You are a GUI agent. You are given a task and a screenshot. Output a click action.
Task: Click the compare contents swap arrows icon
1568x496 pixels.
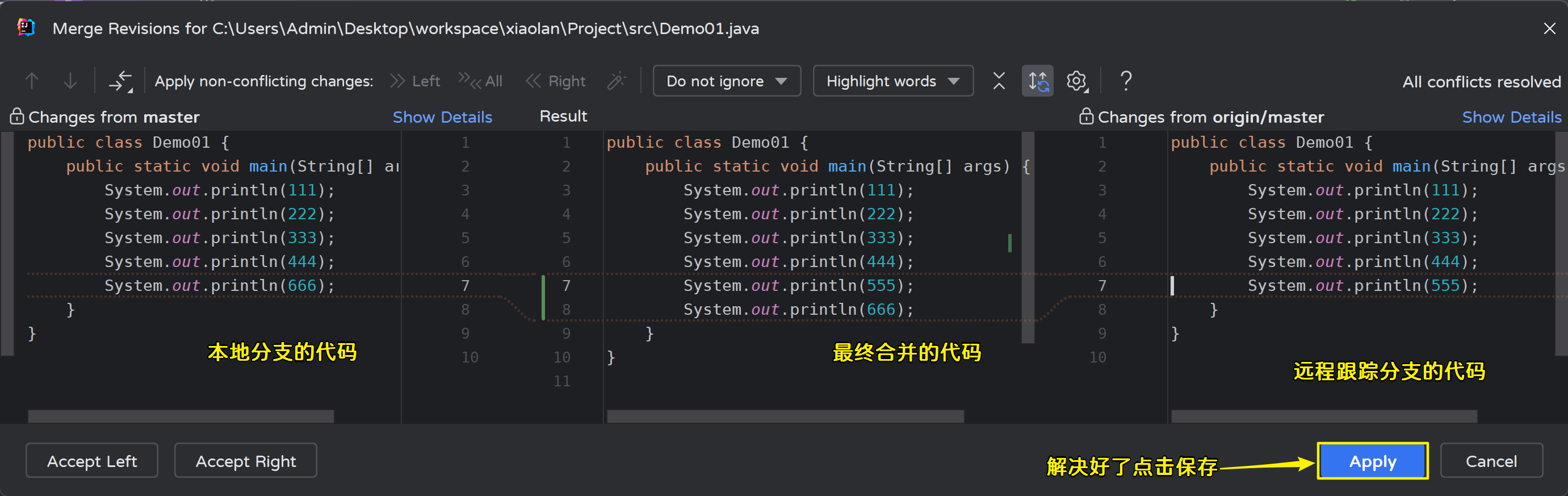[120, 81]
